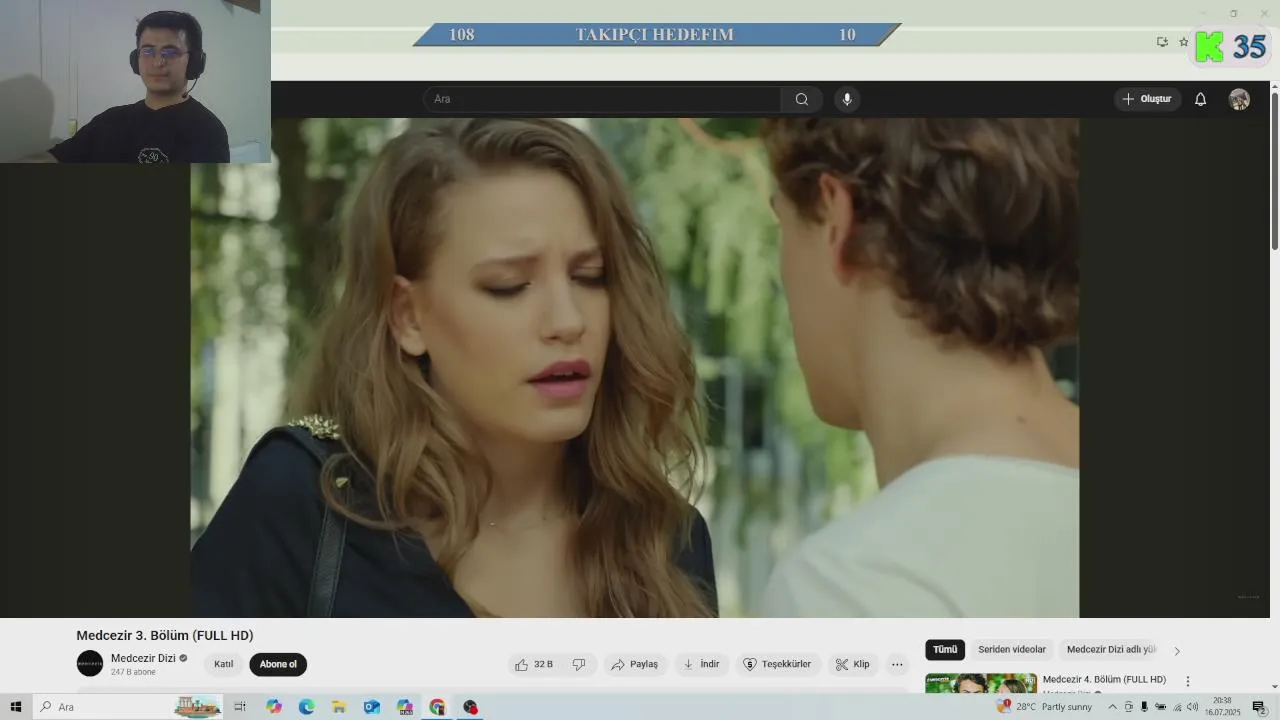Viewport: 1280px width, 720px height.
Task: Click the Meet Now camera tray icon
Action: point(1128,707)
